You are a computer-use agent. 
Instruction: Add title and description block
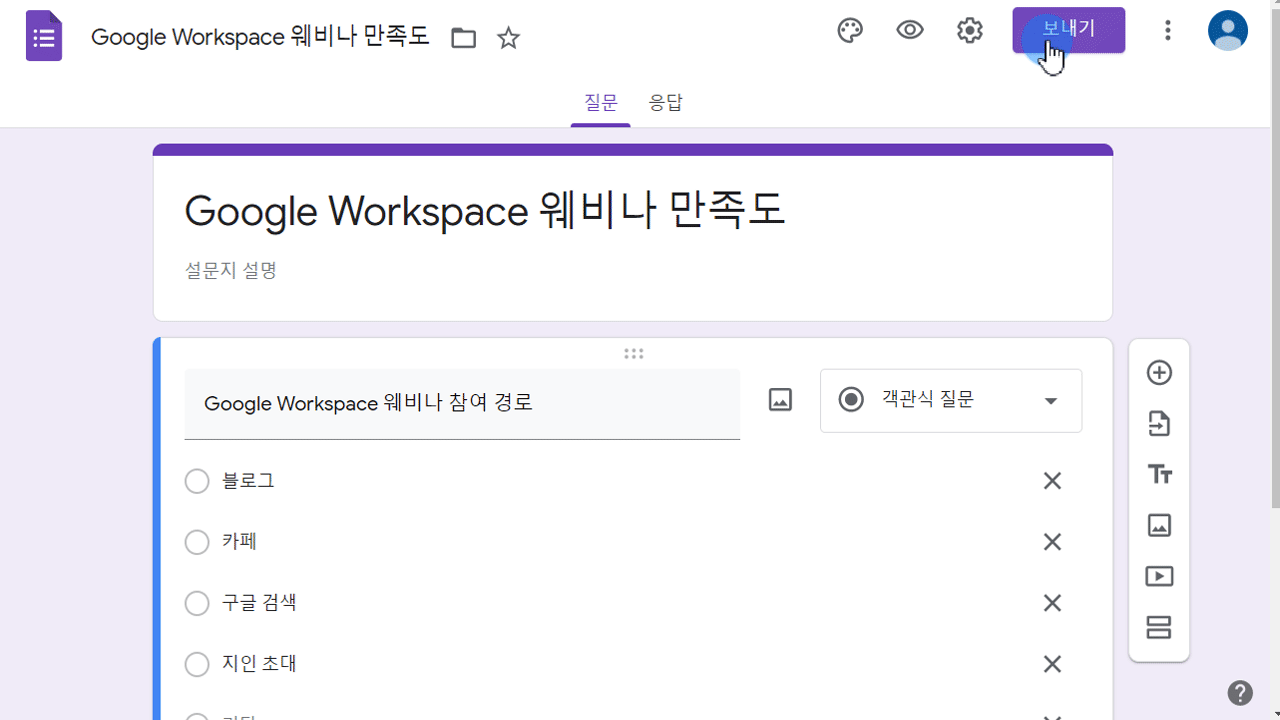(1159, 475)
